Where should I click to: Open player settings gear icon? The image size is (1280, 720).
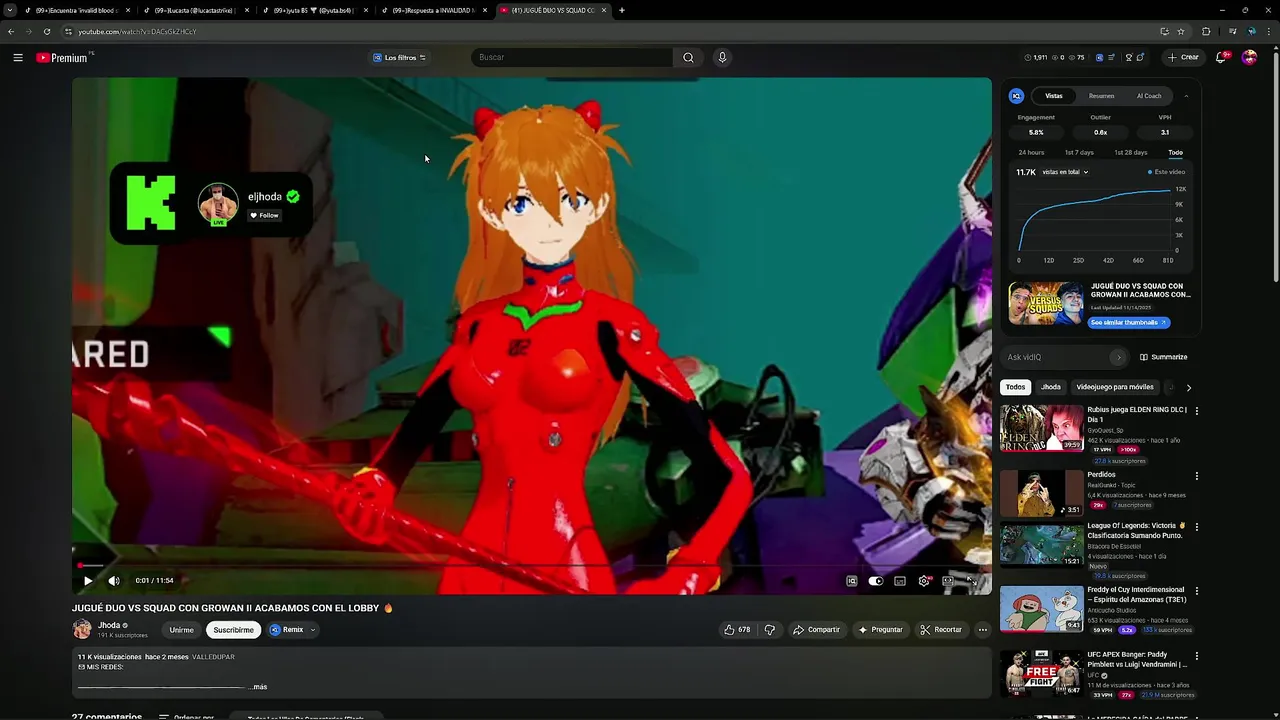click(x=924, y=581)
